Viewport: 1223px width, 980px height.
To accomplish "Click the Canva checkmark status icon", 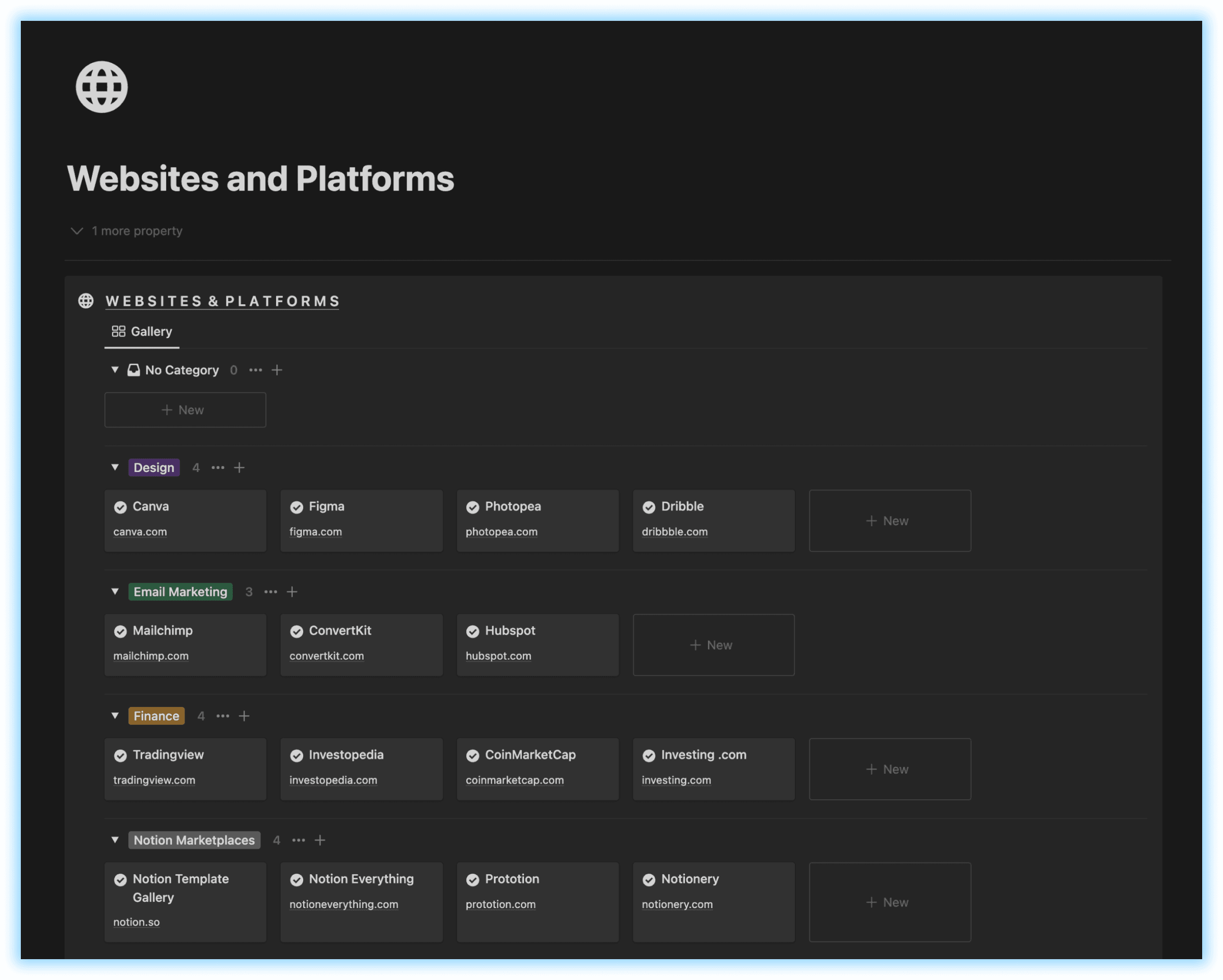I will click(119, 507).
